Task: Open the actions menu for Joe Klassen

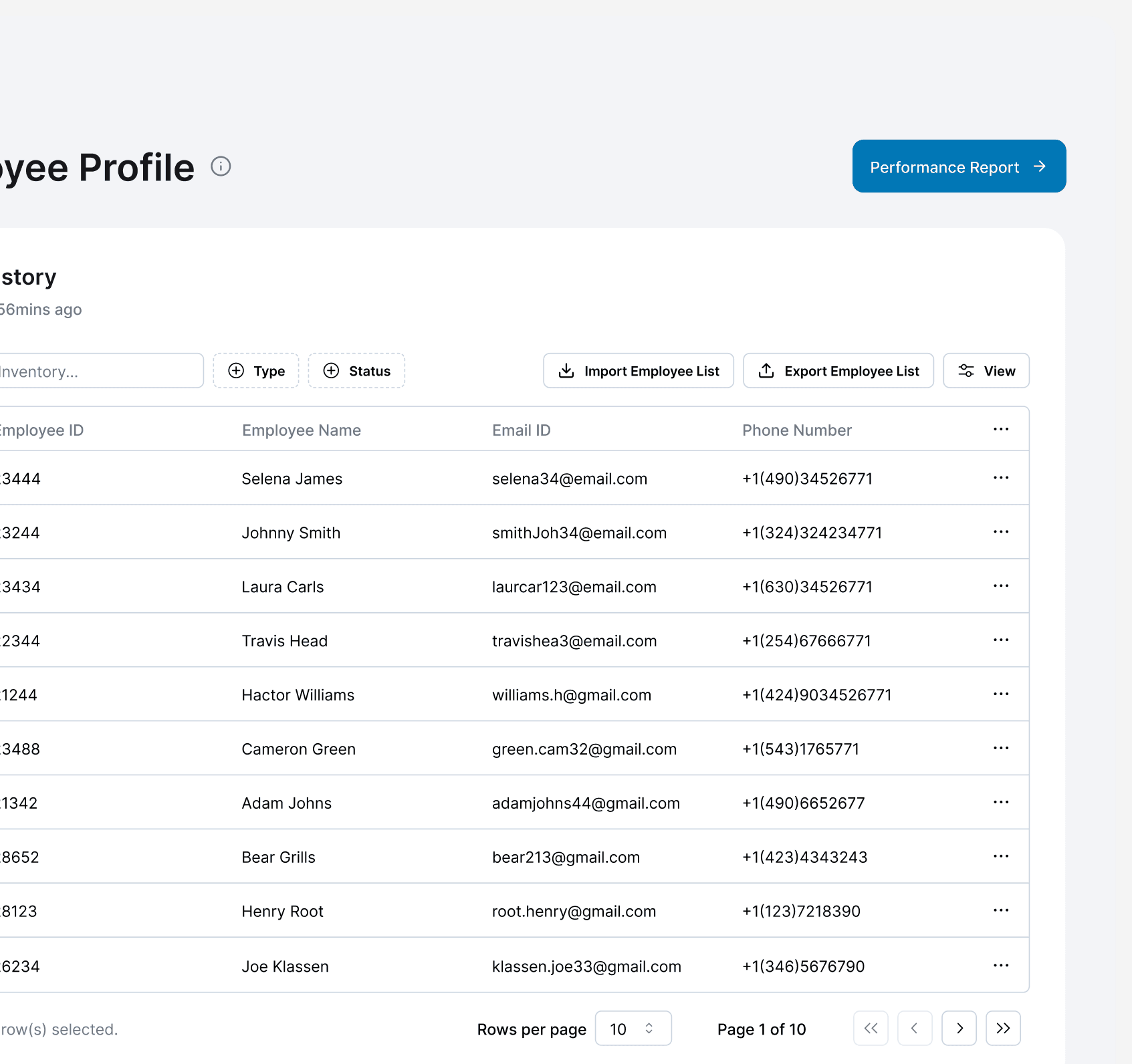Action: (x=1001, y=964)
